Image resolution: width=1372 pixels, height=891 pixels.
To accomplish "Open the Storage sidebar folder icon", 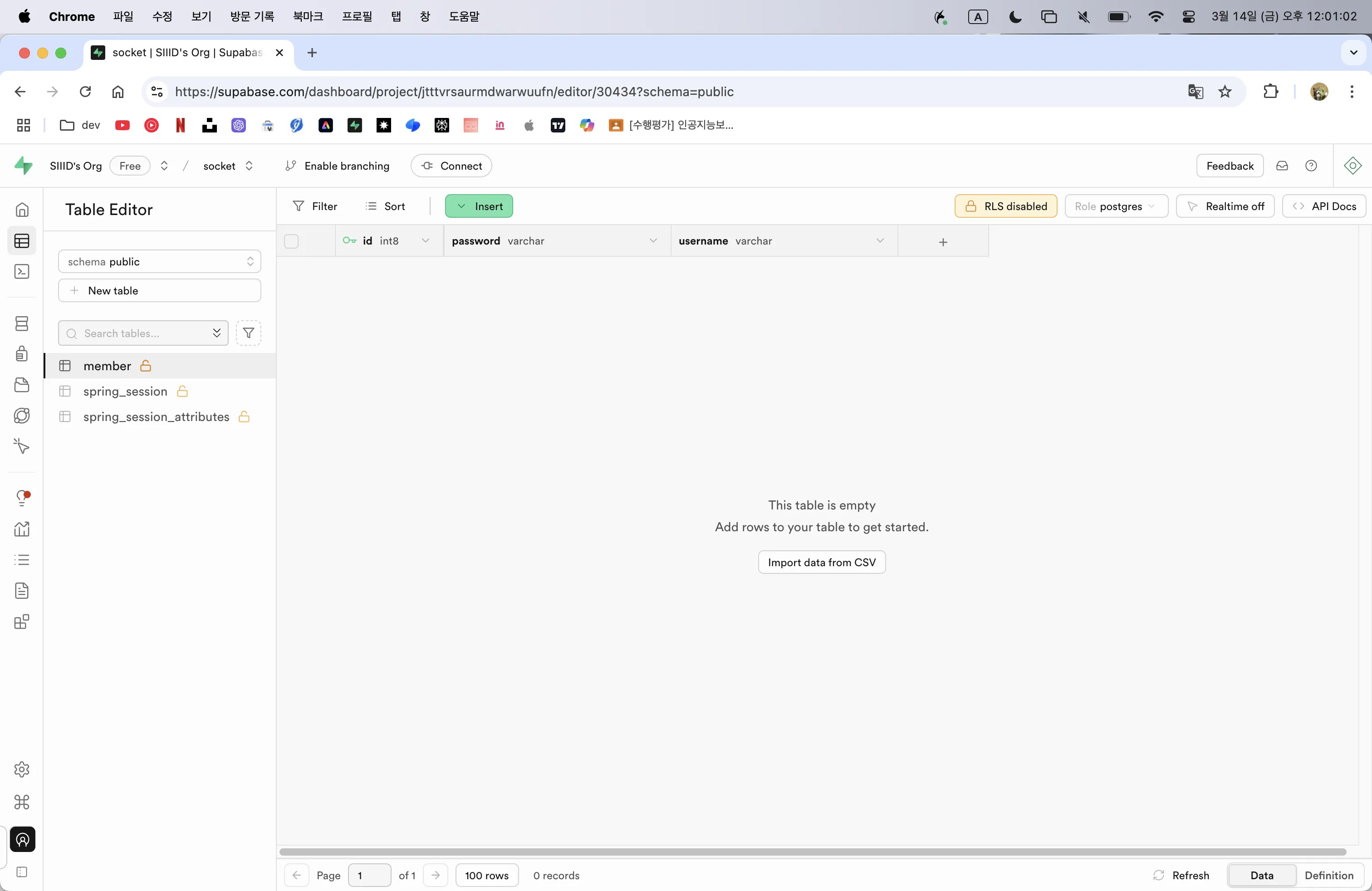I will [22, 385].
